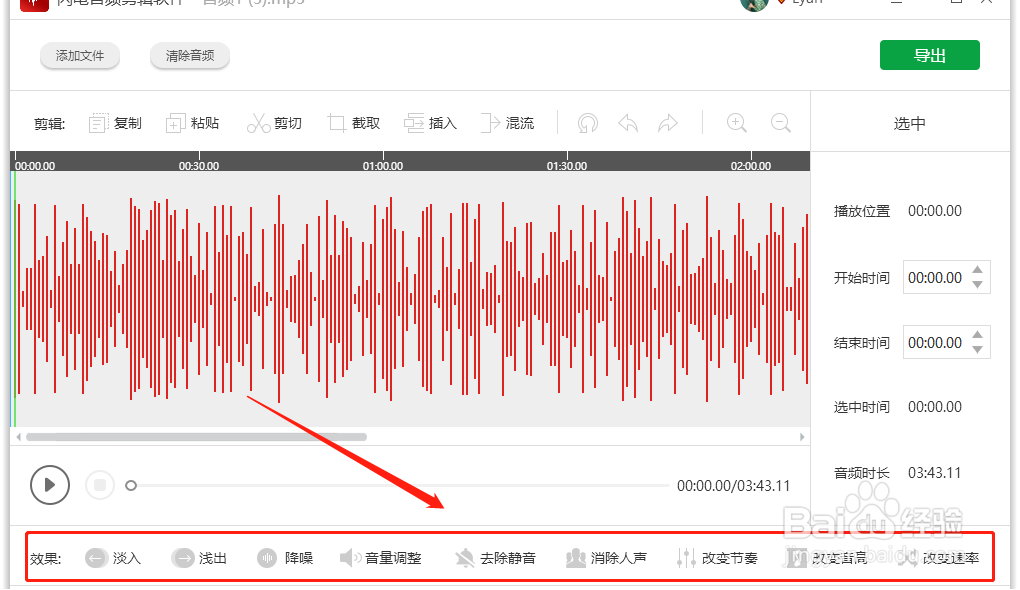Viewport: 1020px width, 590px height.
Task: Select the 混流 mix tool
Action: coord(507,123)
